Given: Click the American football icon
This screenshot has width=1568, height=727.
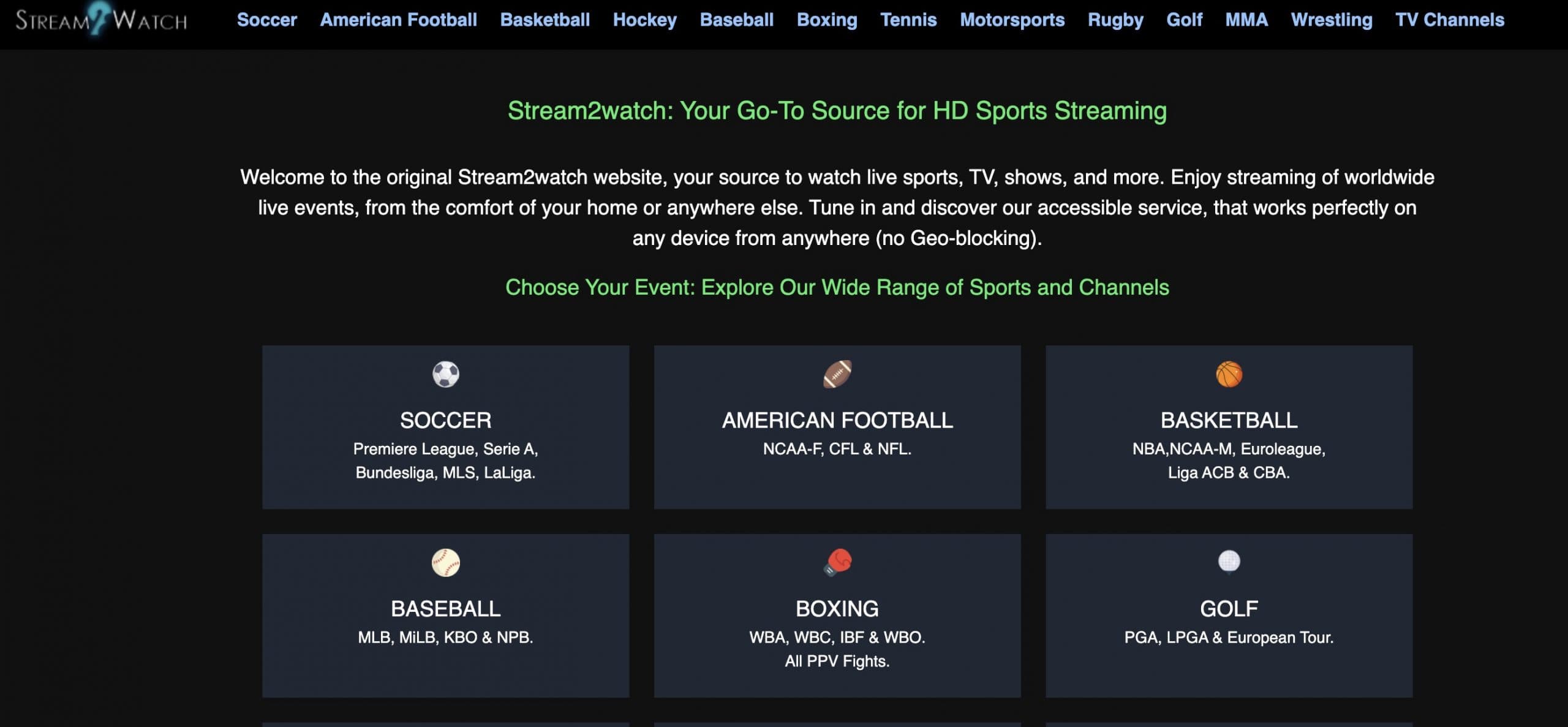Looking at the screenshot, I should pyautogui.click(x=838, y=375).
